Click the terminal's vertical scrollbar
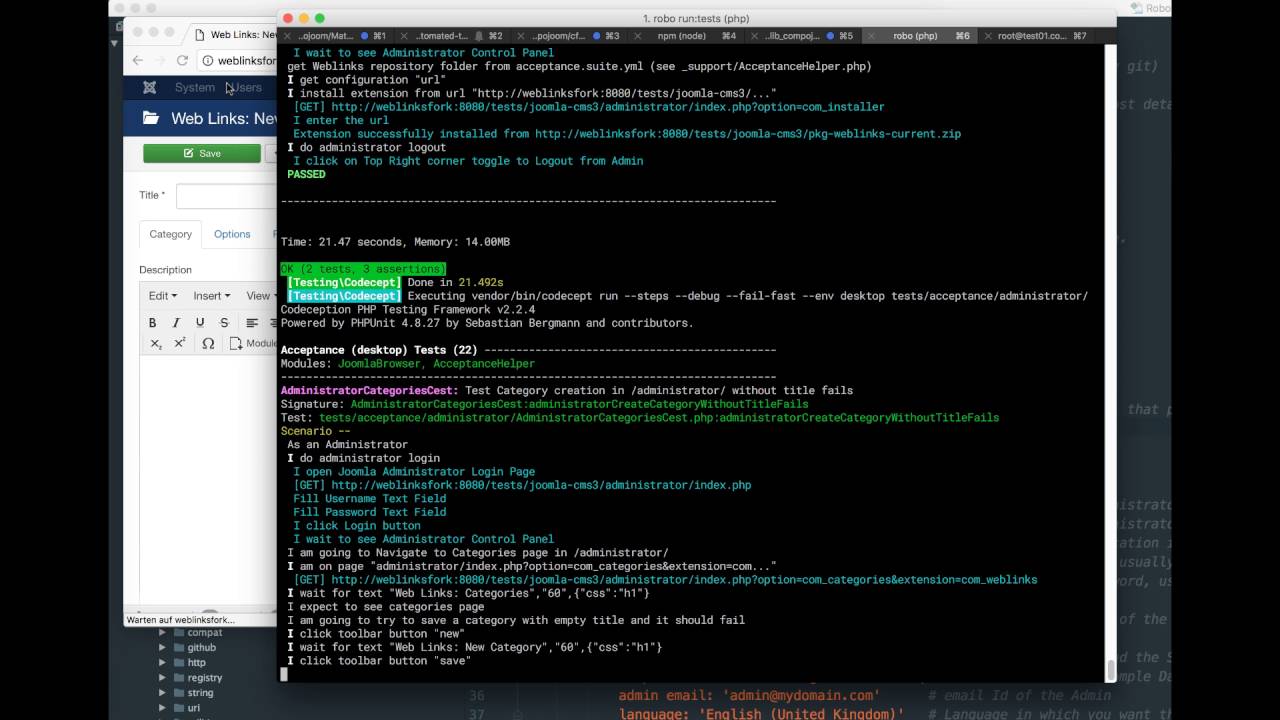This screenshot has height=720, width=1280. click(1110, 668)
